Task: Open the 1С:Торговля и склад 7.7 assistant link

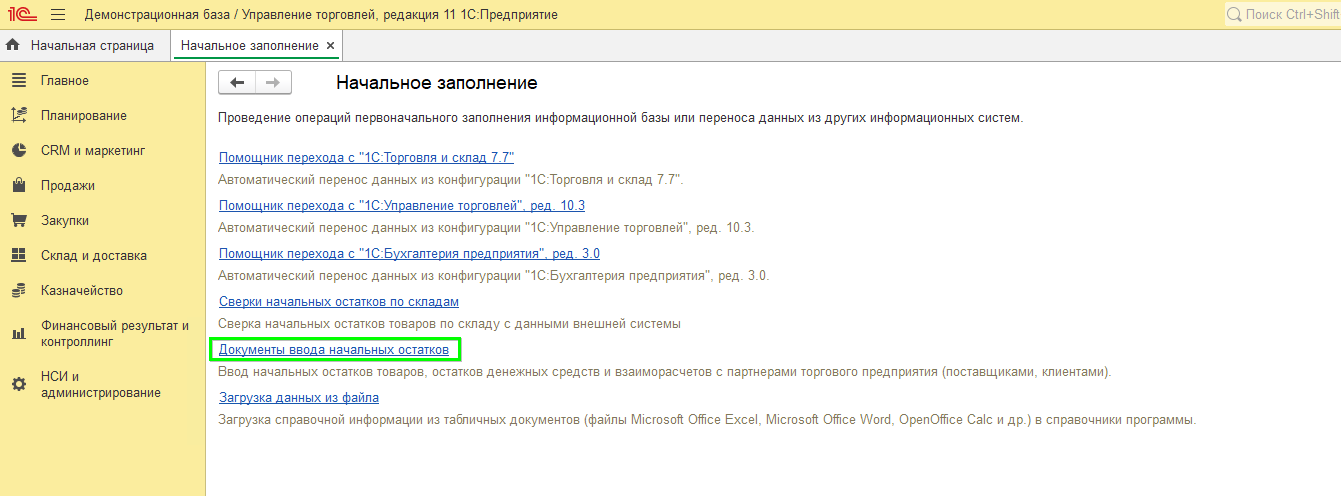Action: [x=366, y=158]
